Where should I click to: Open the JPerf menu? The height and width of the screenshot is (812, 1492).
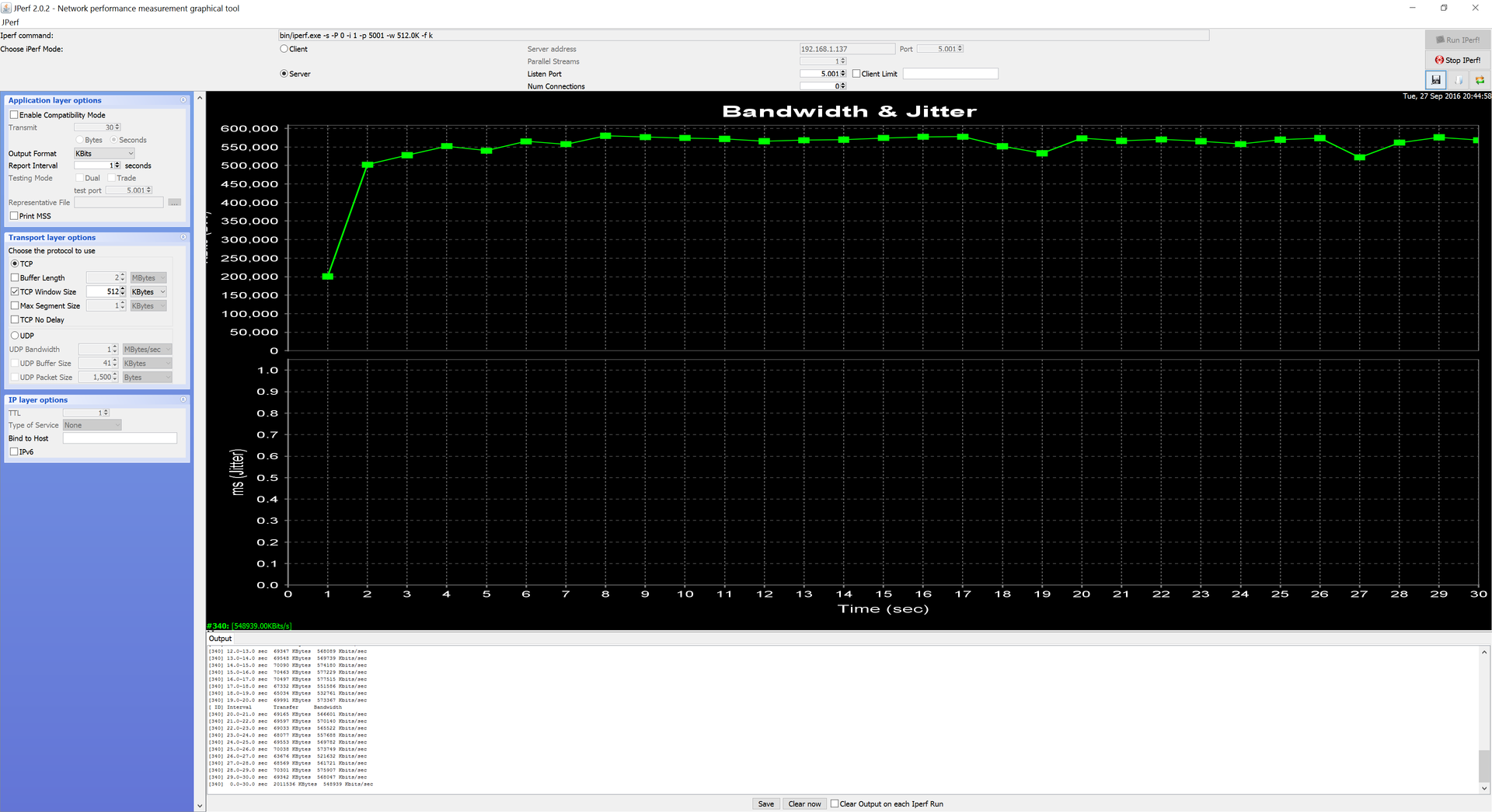pos(10,23)
